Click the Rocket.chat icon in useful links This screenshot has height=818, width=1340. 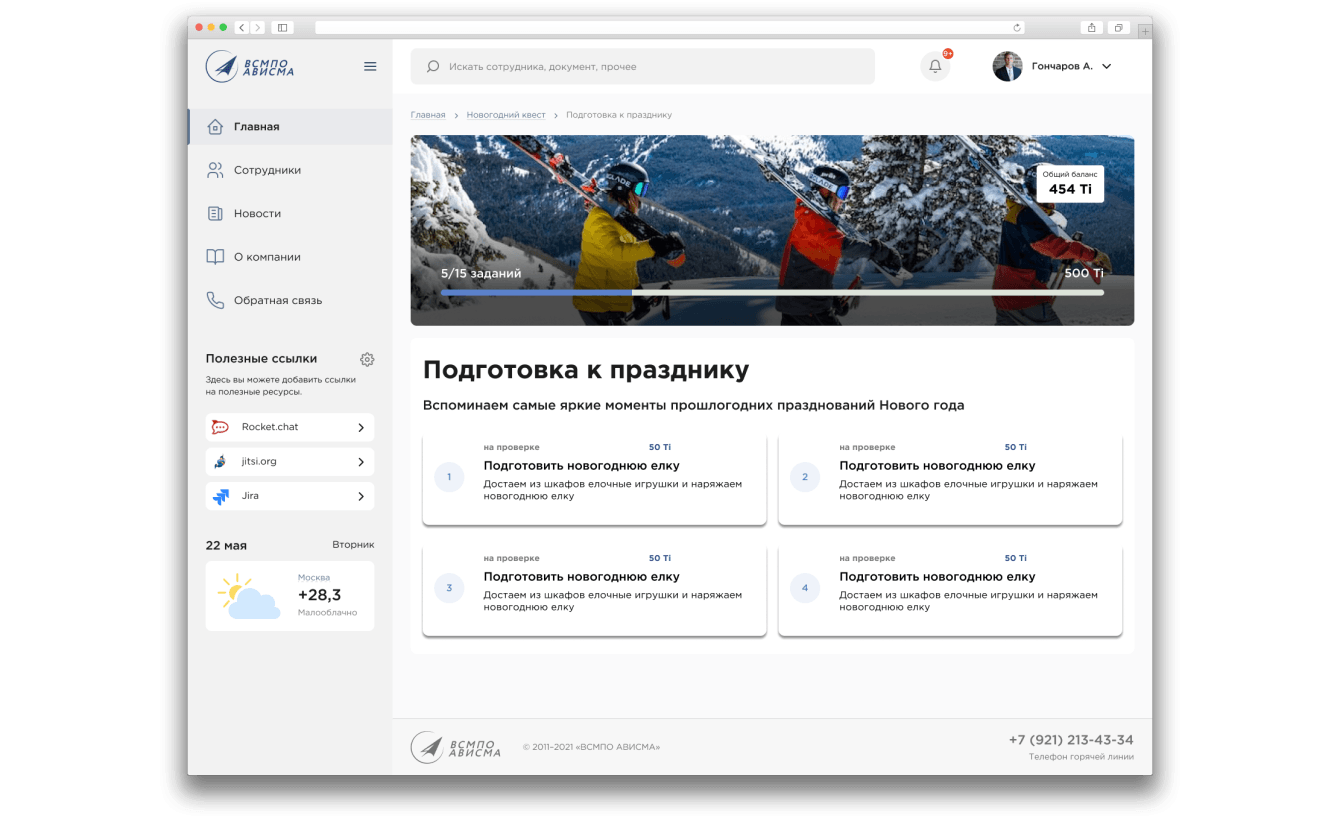coord(220,427)
